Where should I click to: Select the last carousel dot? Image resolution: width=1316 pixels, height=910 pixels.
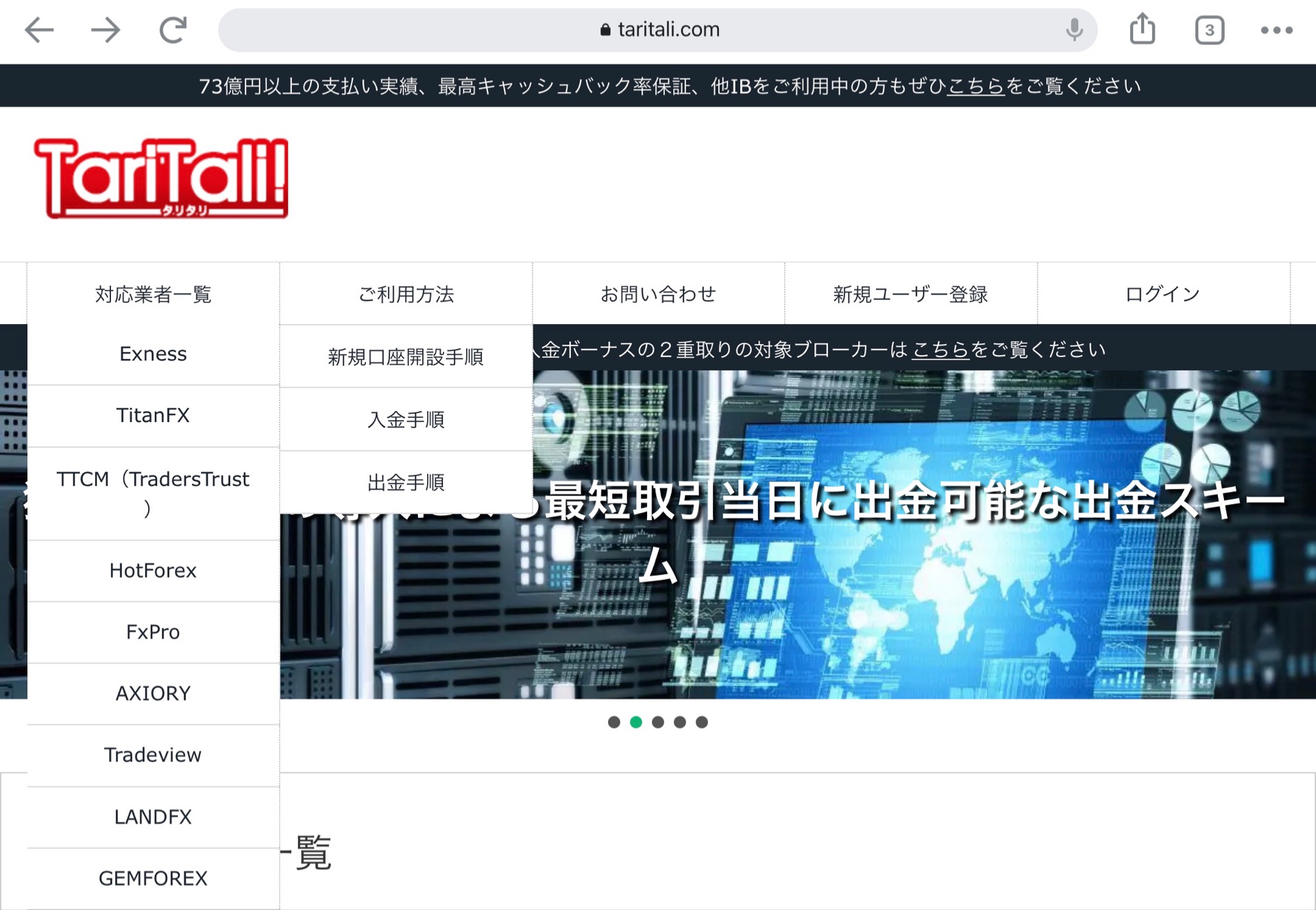click(x=702, y=722)
